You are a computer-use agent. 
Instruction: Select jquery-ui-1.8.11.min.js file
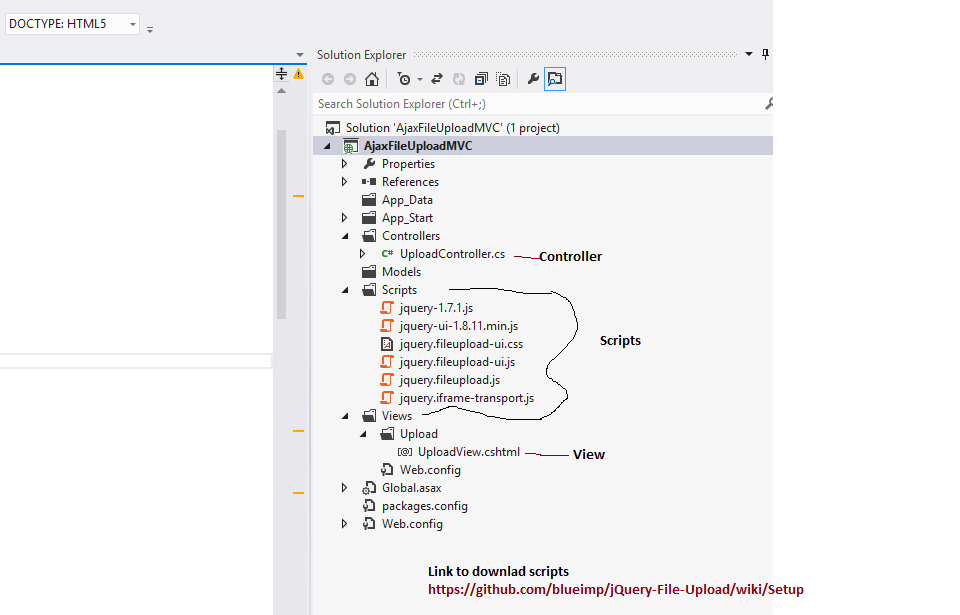459,326
